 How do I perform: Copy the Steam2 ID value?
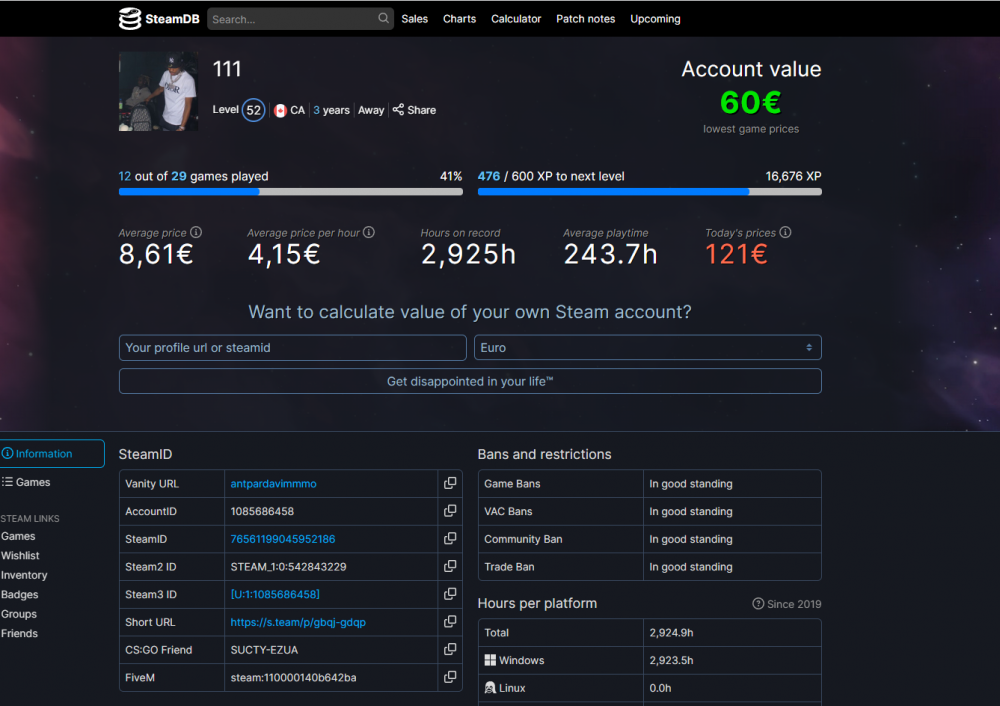coord(450,566)
